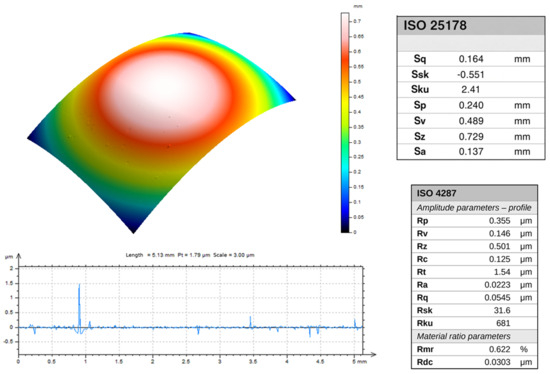Click the Sa parameter row
Image resolution: width=550 pixels, height=374 pixels.
pos(471,152)
